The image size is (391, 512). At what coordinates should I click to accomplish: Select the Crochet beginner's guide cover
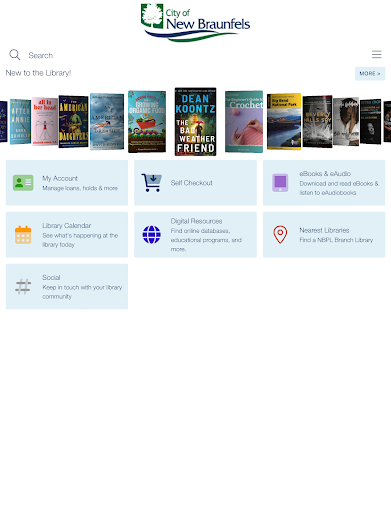point(244,122)
